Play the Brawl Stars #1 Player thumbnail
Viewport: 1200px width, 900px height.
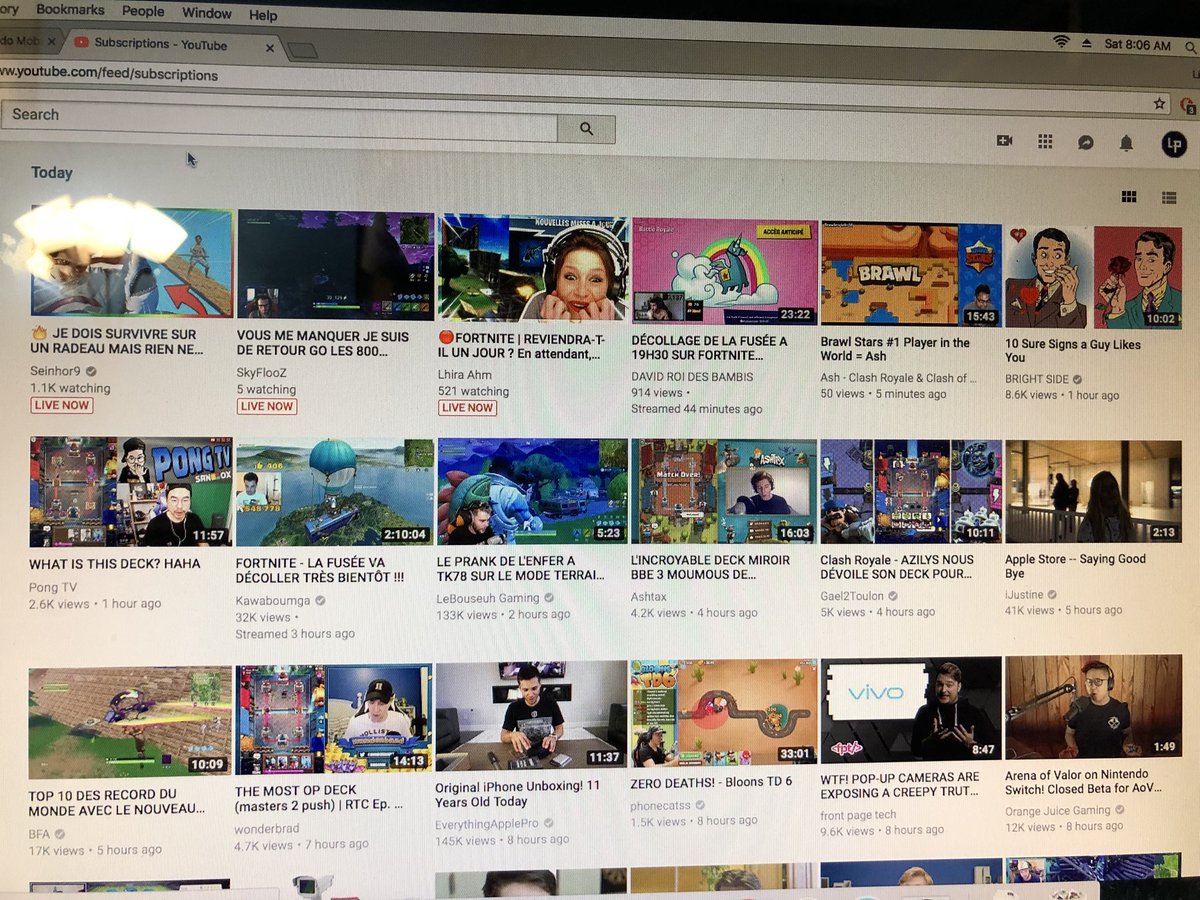click(911, 274)
